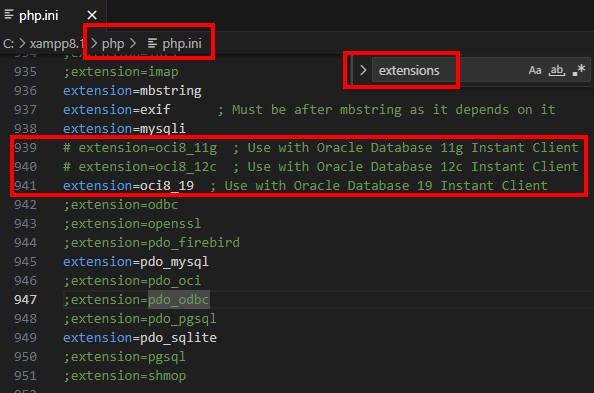Click 'extension=exif' text
594x393 pixels.
pyautogui.click(x=117, y=110)
